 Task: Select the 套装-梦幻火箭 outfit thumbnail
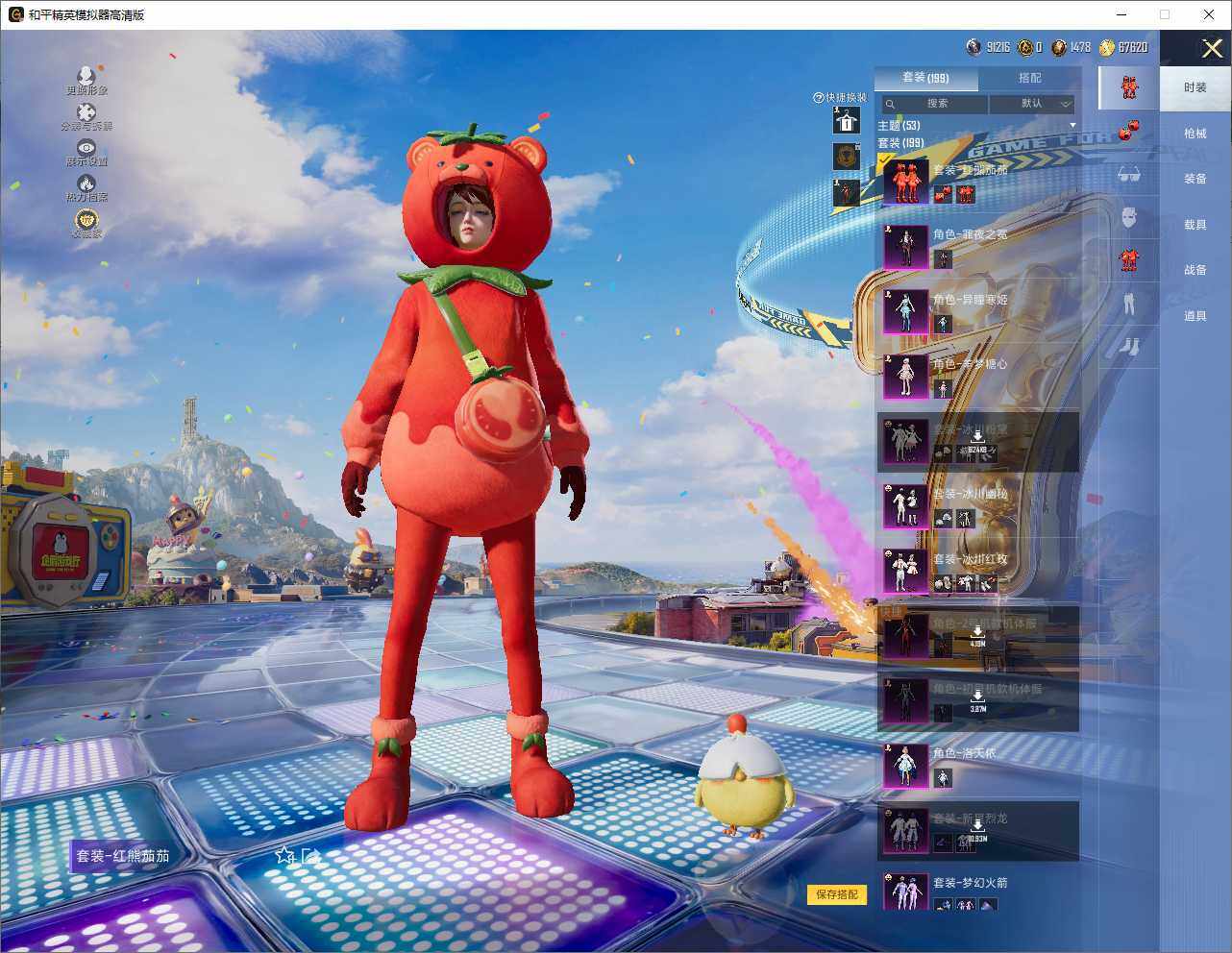[x=905, y=892]
